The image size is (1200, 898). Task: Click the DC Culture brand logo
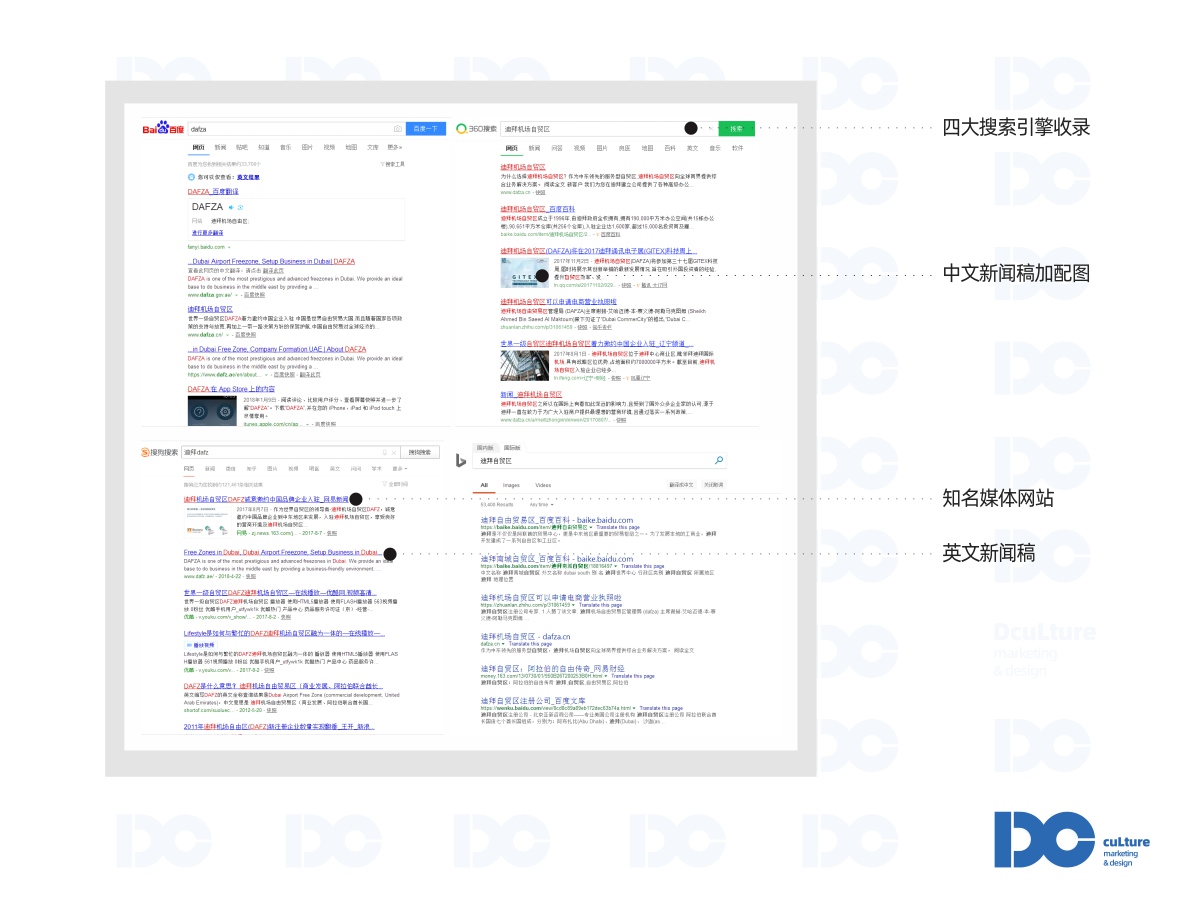coord(1072,838)
